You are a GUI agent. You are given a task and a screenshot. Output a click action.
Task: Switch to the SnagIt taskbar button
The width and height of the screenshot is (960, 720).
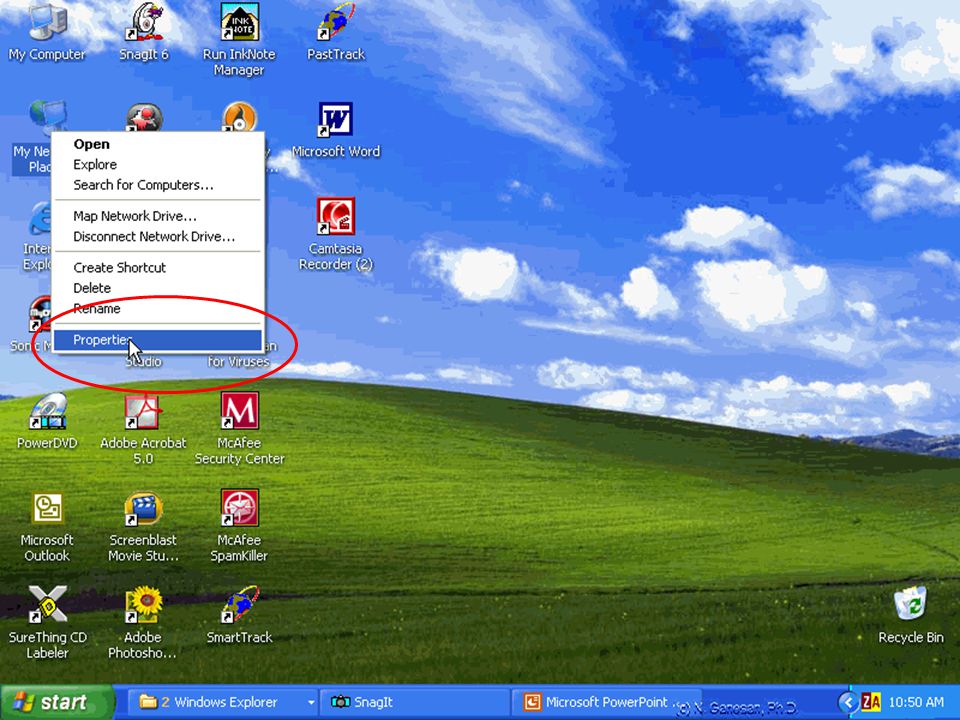click(416, 702)
